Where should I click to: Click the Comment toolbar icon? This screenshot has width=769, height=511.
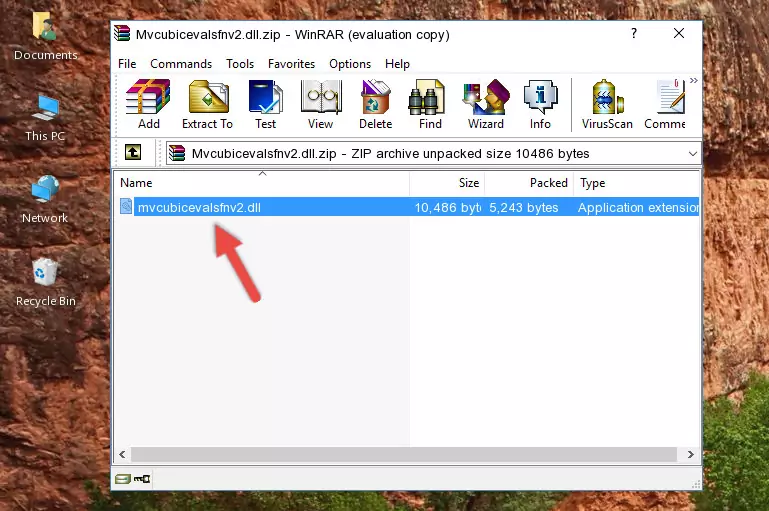[665, 104]
